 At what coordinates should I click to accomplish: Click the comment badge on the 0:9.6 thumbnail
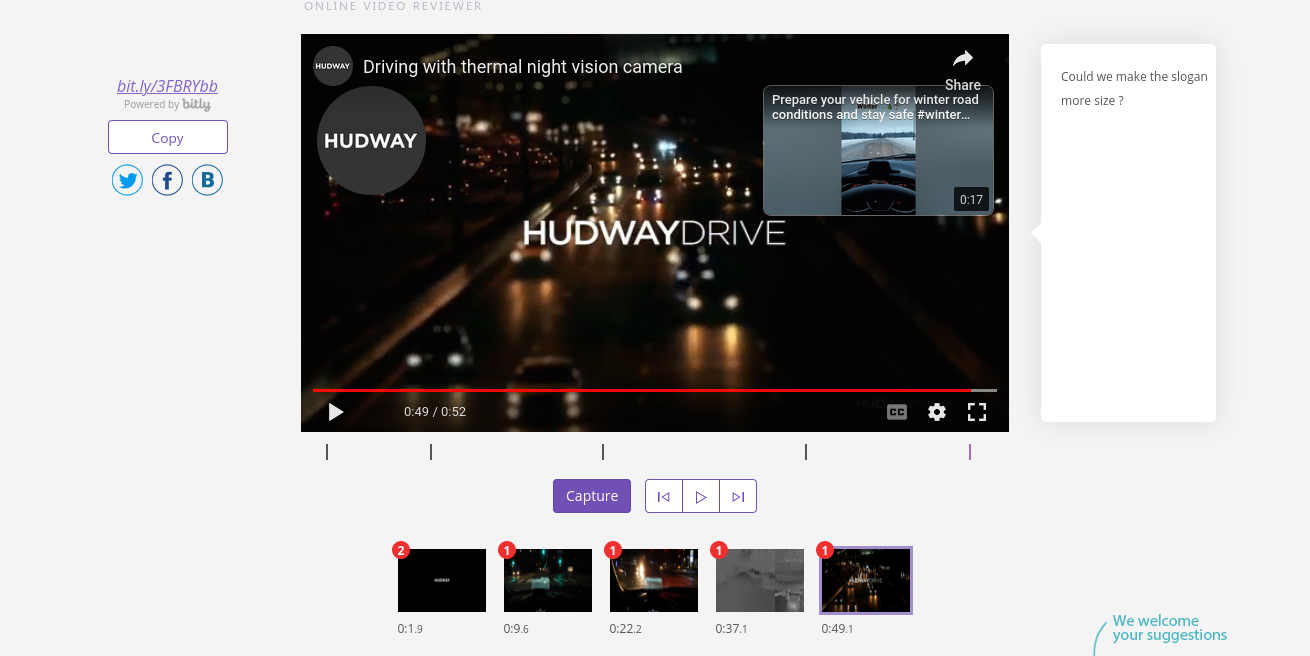[507, 550]
